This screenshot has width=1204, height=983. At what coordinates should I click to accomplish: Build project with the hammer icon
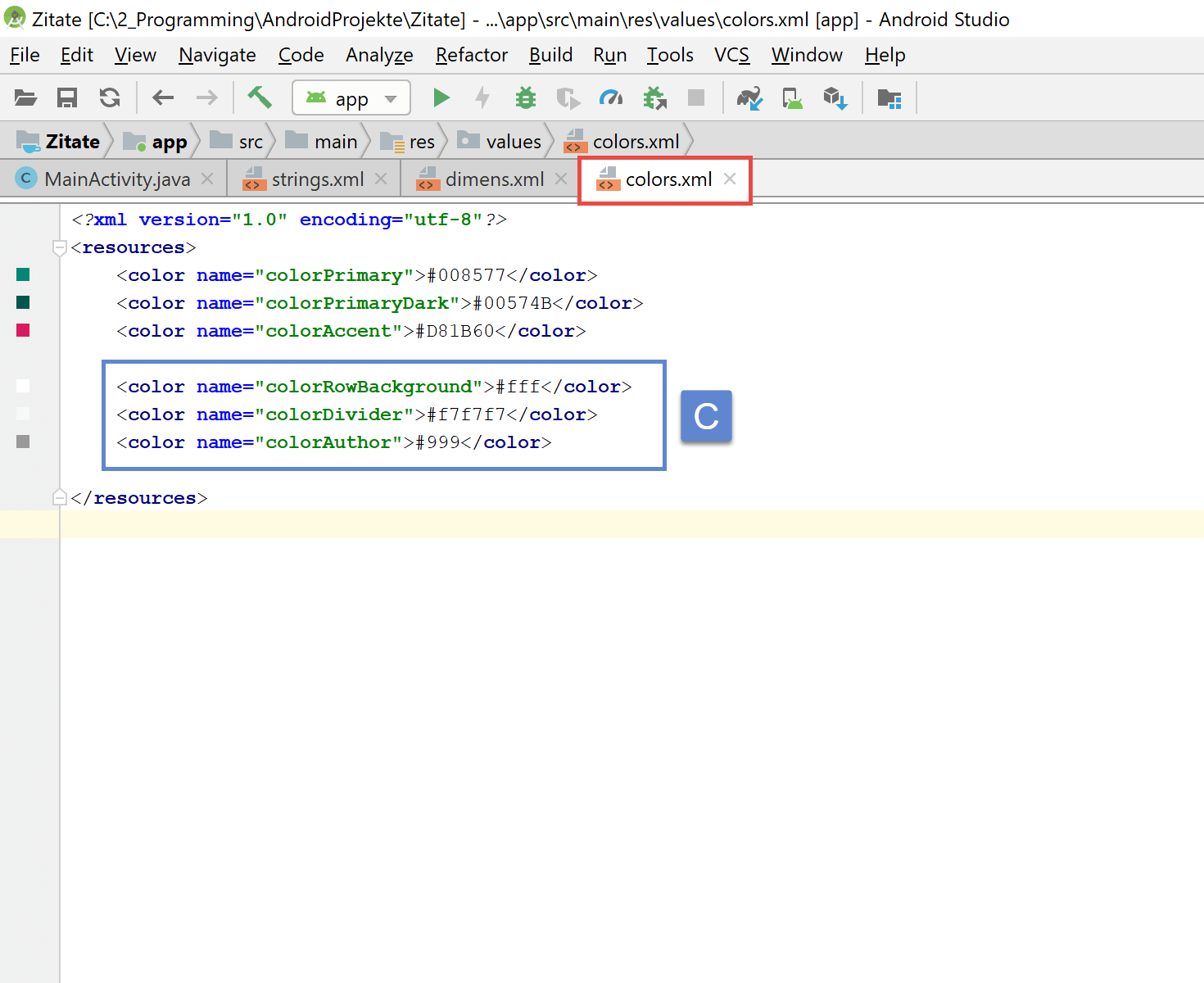pyautogui.click(x=260, y=97)
